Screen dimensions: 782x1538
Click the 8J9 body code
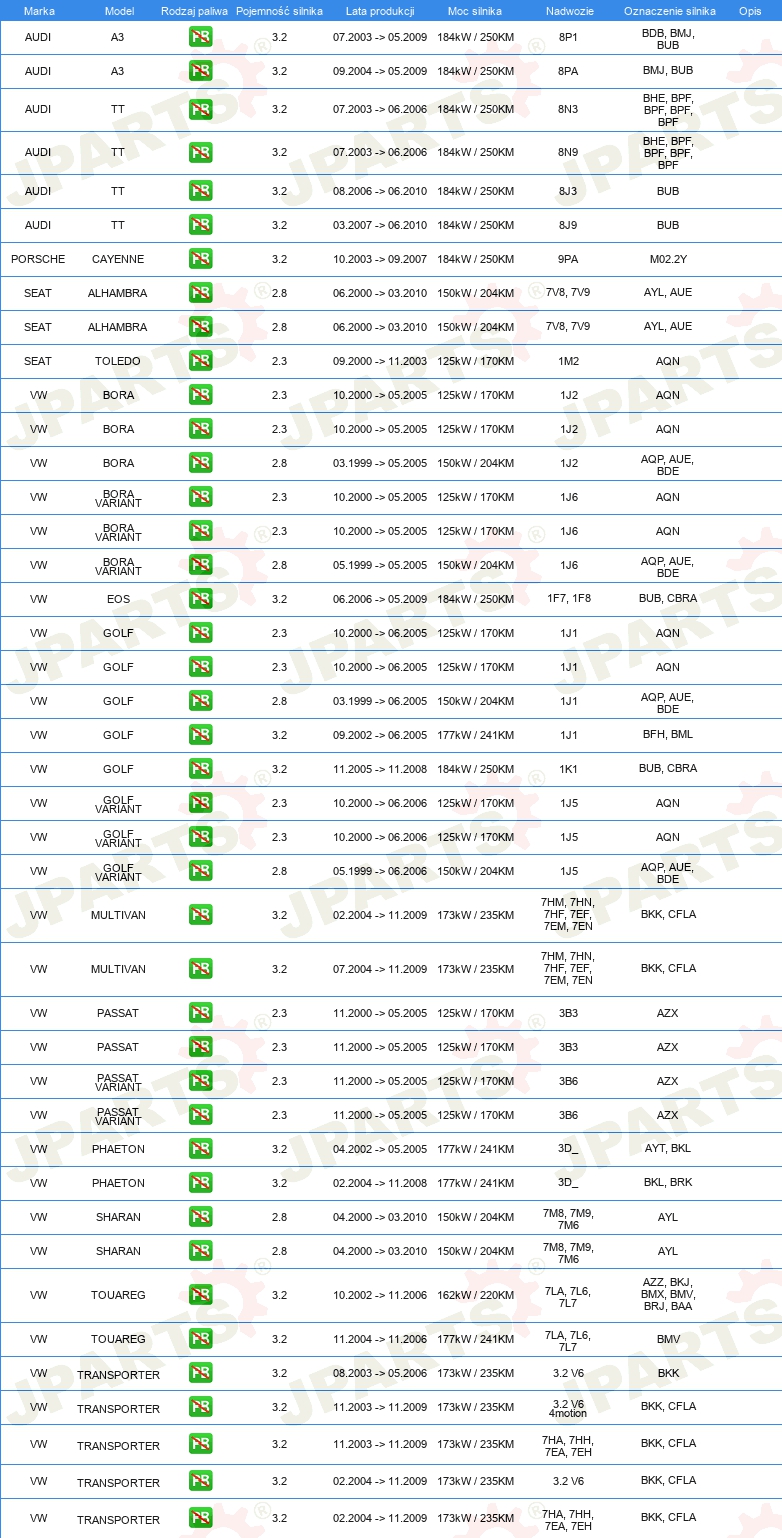coord(568,225)
